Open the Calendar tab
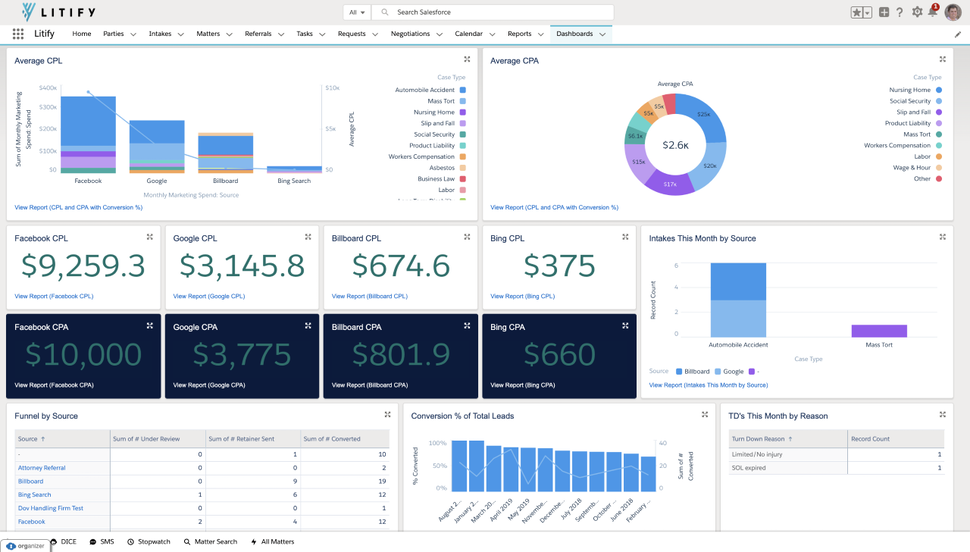Image resolution: width=970 pixels, height=552 pixels. 468,34
